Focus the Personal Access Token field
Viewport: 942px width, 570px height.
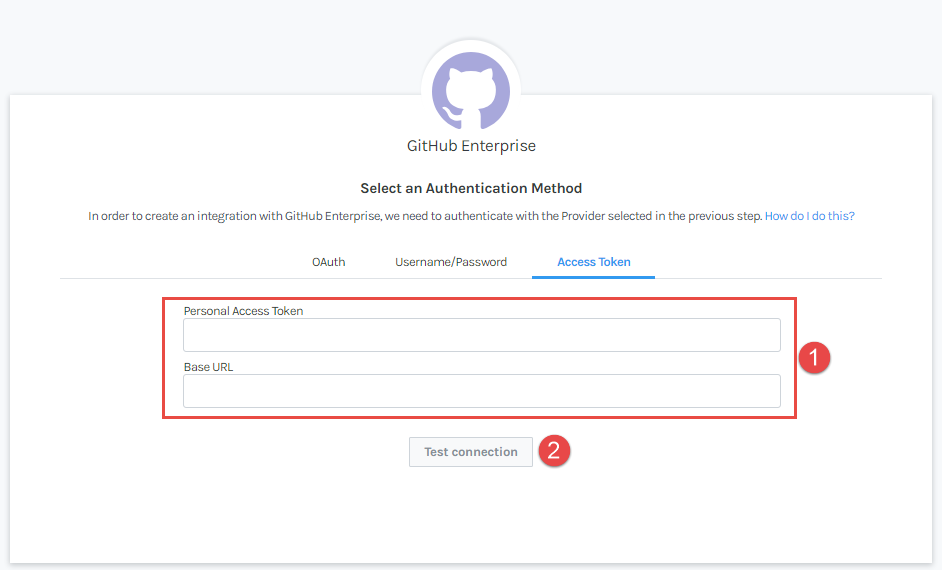(482, 335)
